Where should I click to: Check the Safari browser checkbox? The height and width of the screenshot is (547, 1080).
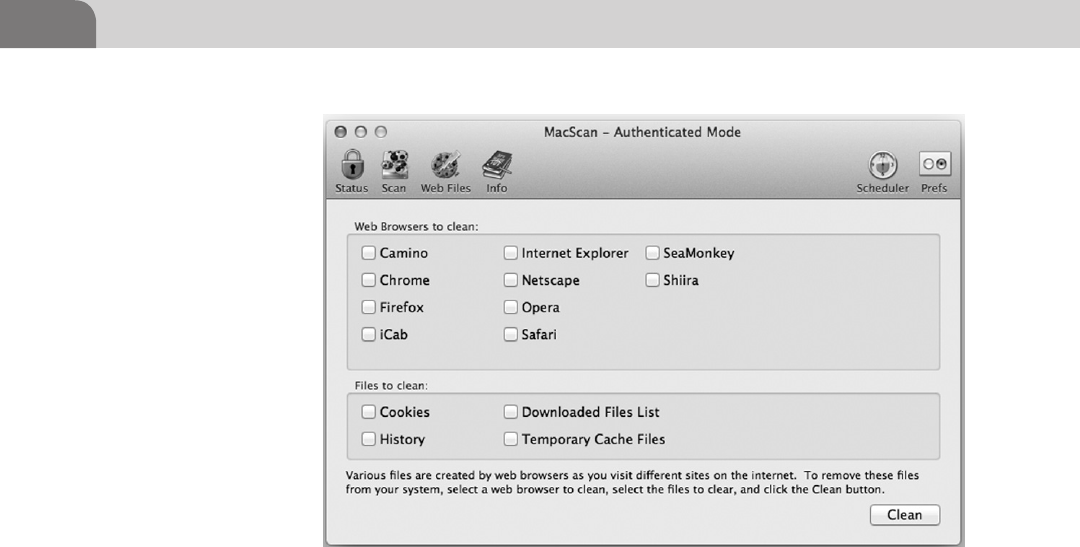coord(510,334)
